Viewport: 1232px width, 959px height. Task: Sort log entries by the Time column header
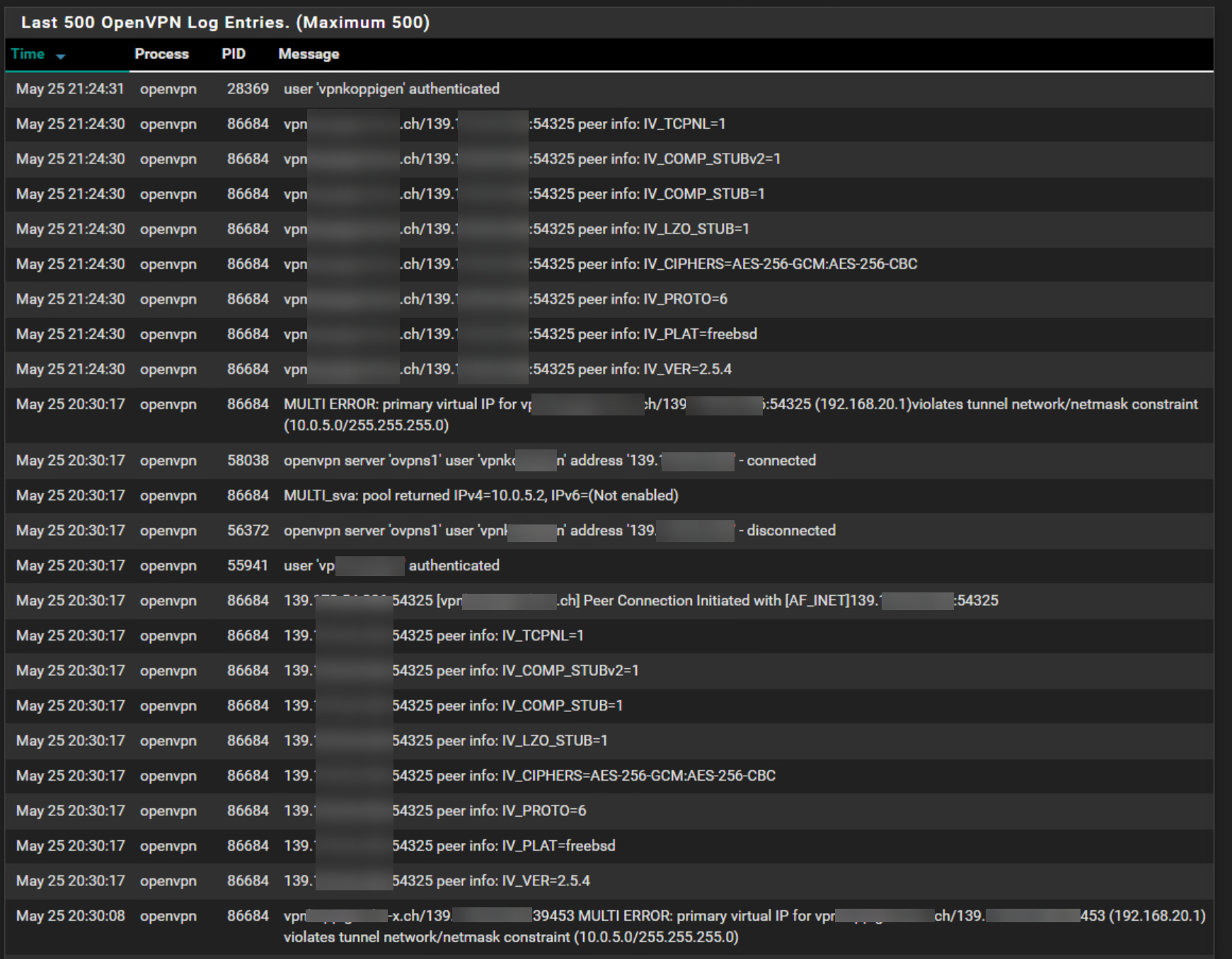(28, 54)
